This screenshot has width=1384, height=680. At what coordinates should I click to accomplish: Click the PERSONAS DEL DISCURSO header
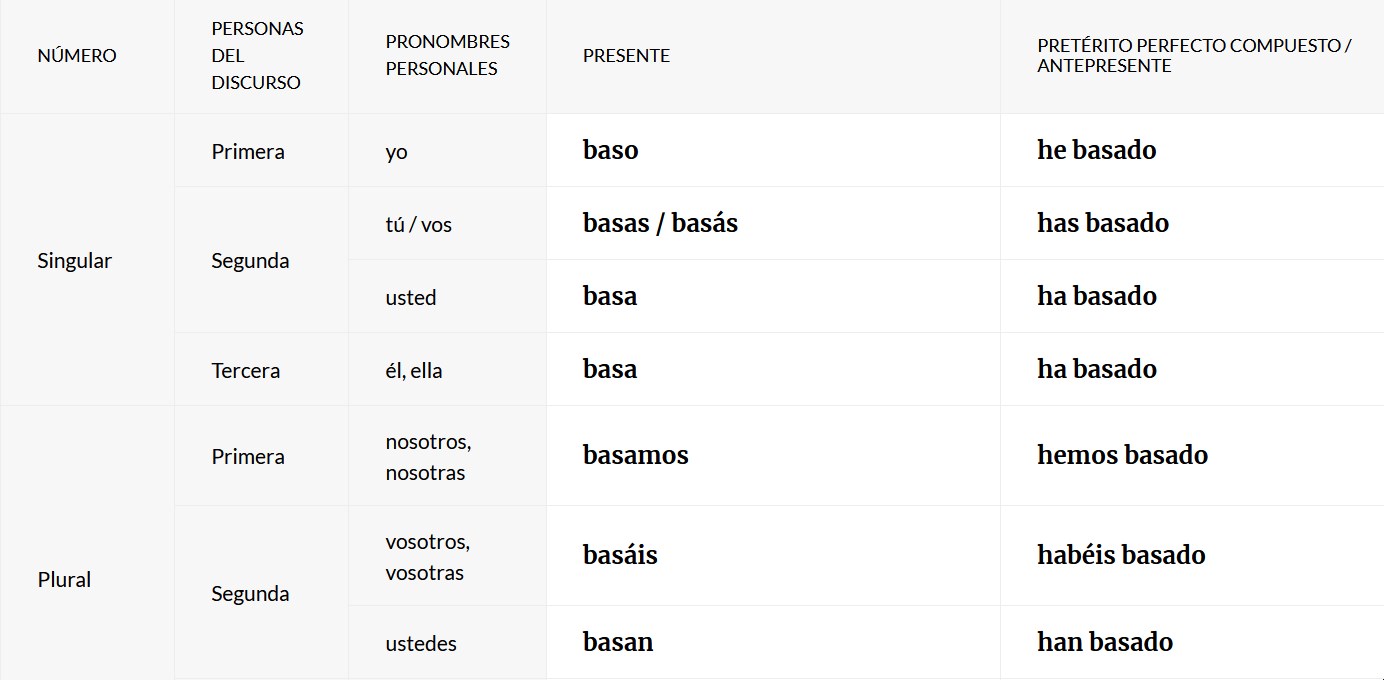[257, 56]
